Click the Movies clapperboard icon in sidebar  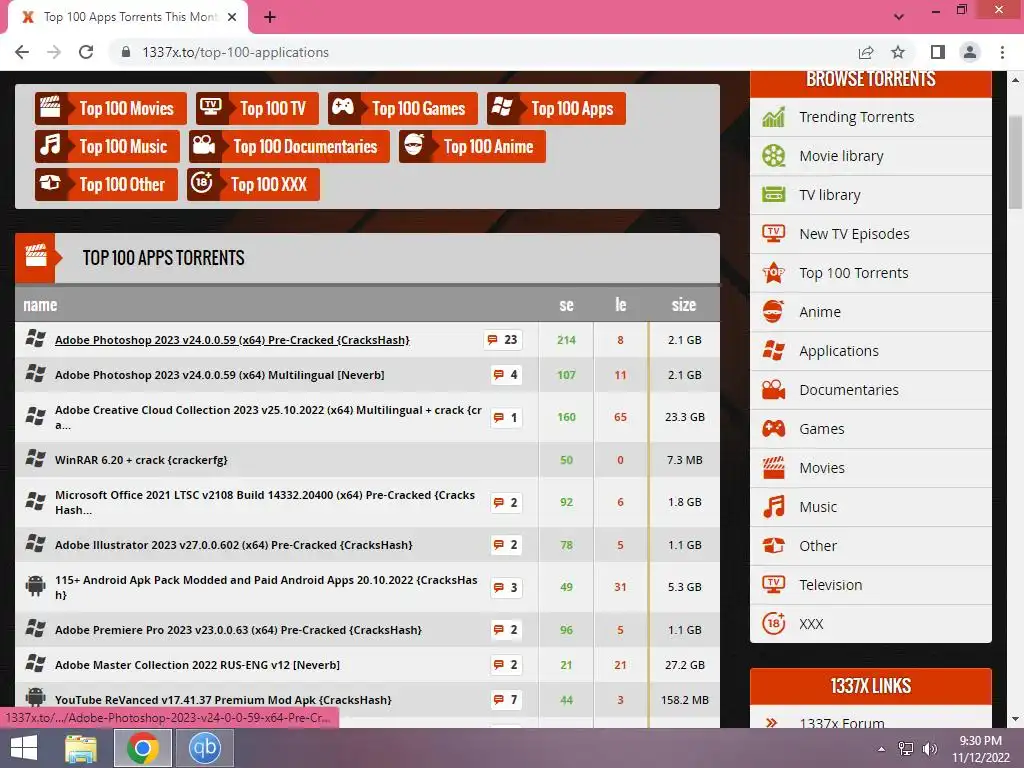click(774, 468)
